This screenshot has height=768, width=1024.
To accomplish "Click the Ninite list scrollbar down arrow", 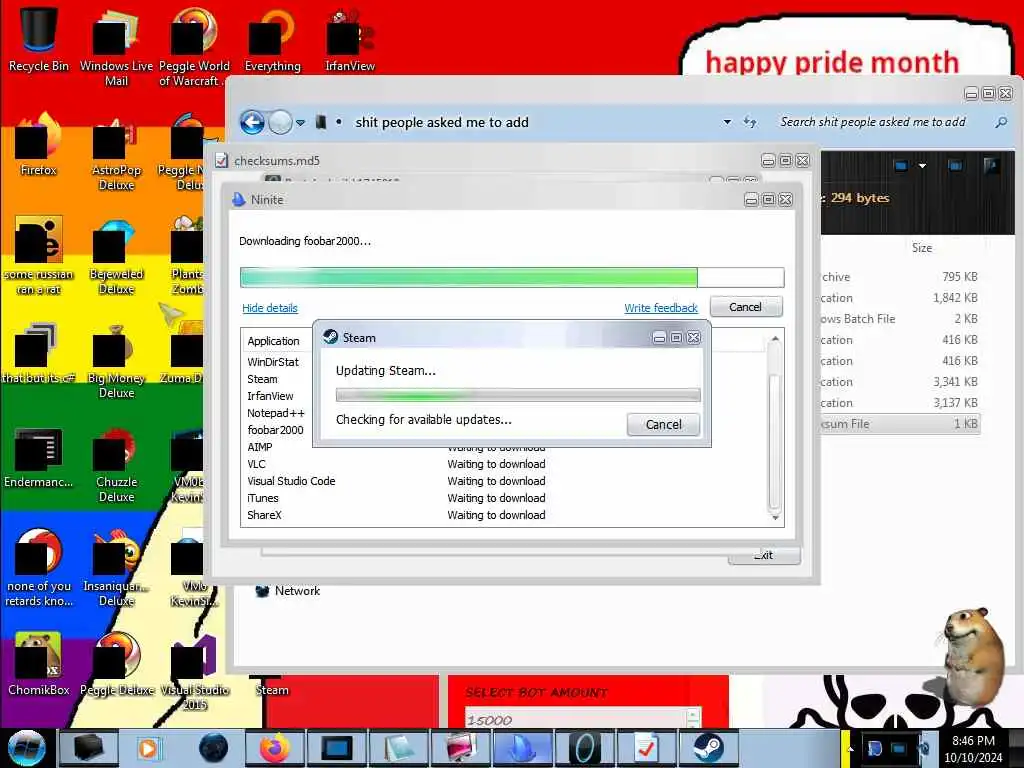I will tap(775, 517).
